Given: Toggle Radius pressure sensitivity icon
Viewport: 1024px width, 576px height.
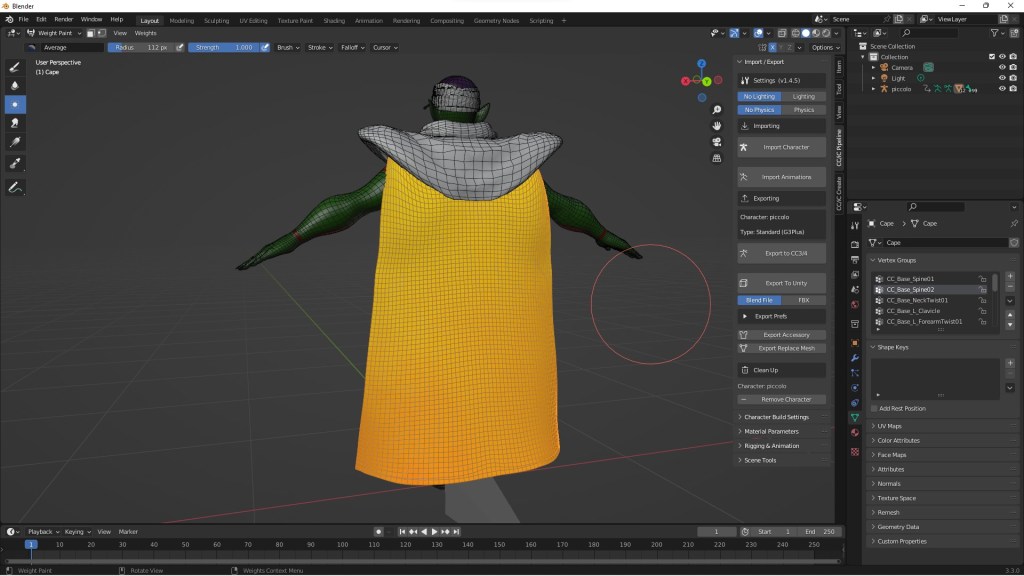Looking at the screenshot, I should click(180, 47).
